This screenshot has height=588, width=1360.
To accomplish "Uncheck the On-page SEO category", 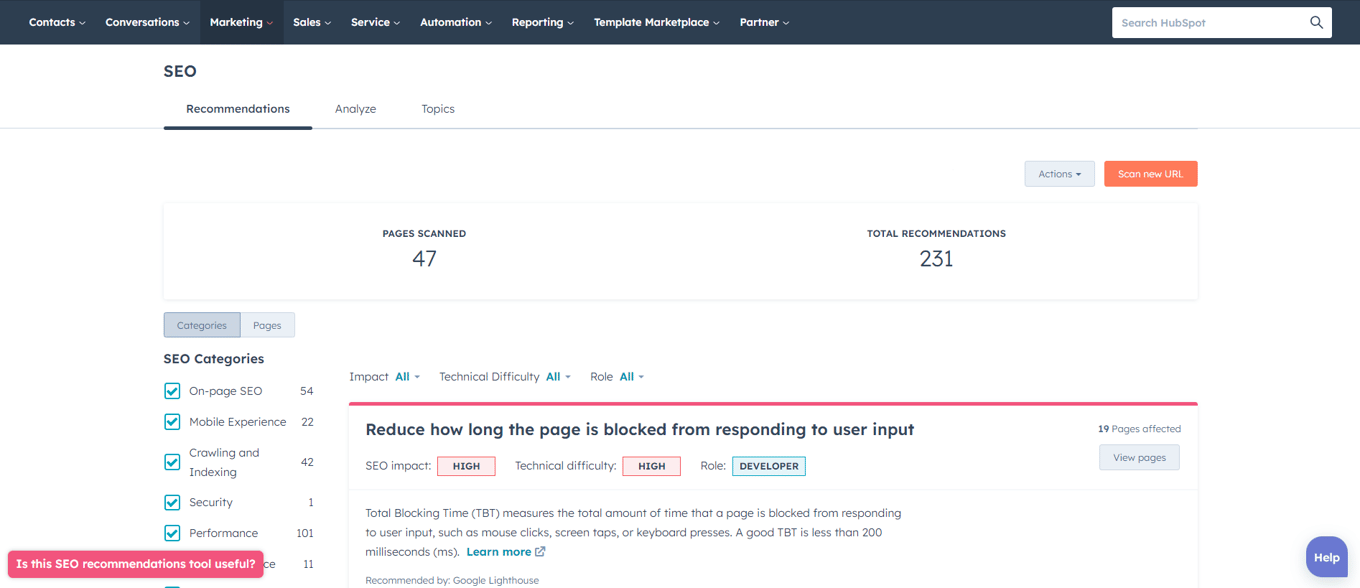I will click(172, 390).
